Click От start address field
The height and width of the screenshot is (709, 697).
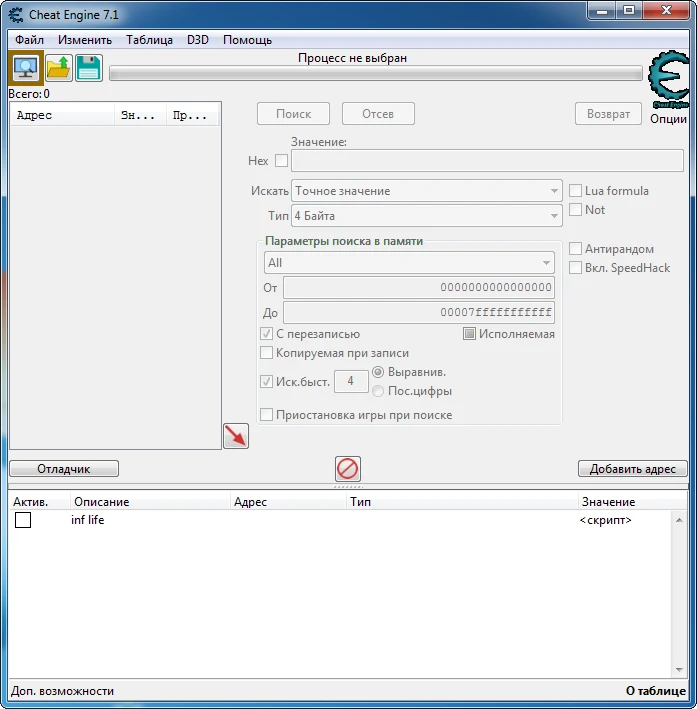pyautogui.click(x=419, y=287)
